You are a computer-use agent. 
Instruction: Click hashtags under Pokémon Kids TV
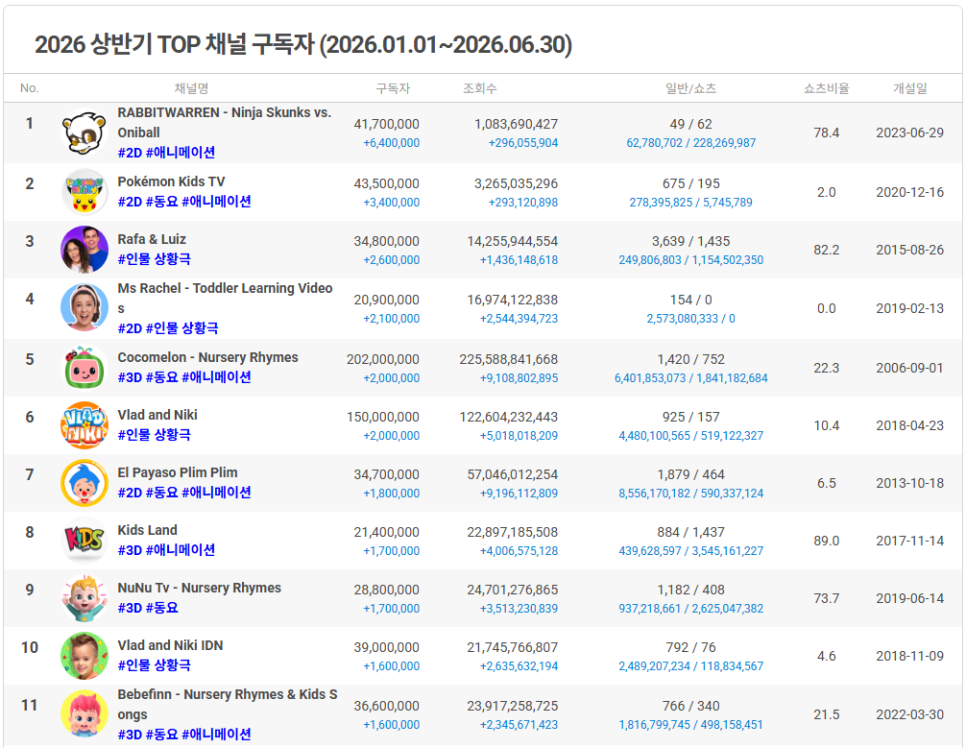pyautogui.click(x=184, y=201)
